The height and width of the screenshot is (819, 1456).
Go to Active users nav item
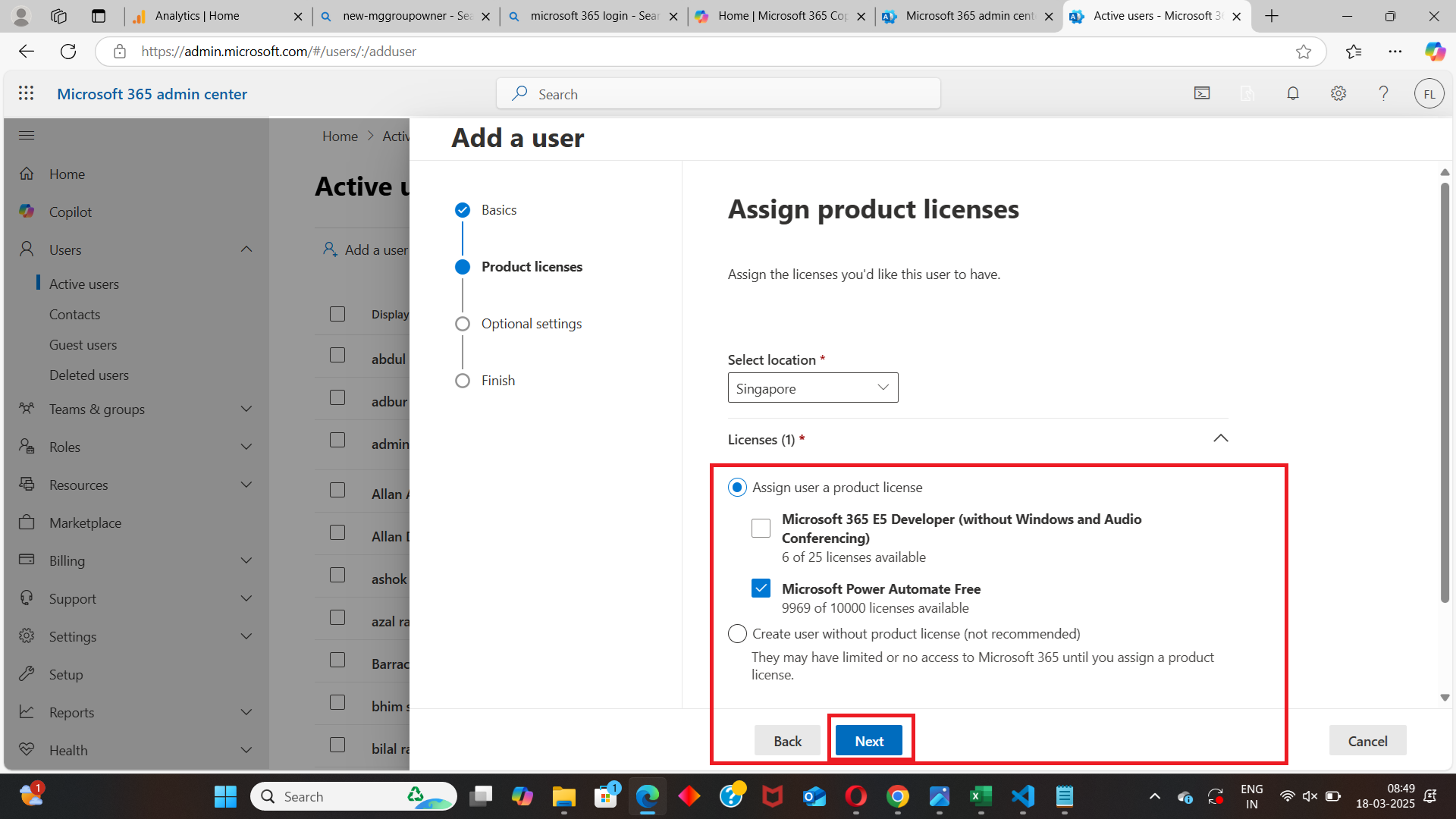[84, 284]
